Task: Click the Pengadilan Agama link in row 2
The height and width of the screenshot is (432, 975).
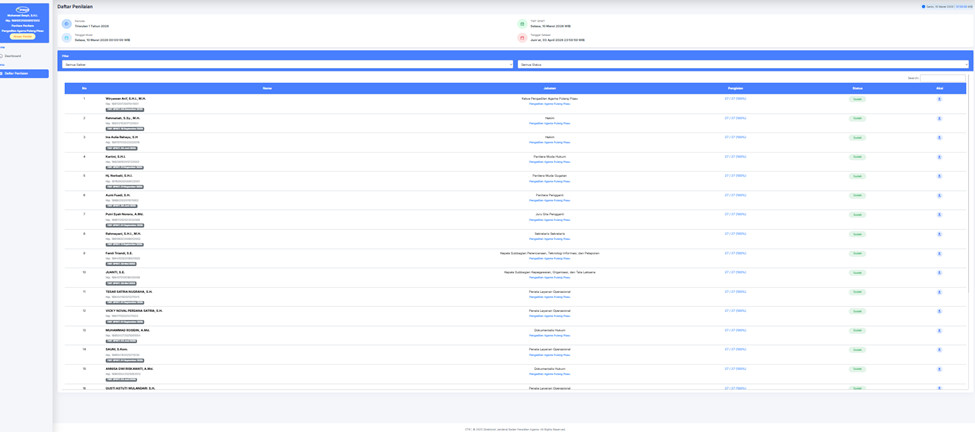Action: [549, 123]
